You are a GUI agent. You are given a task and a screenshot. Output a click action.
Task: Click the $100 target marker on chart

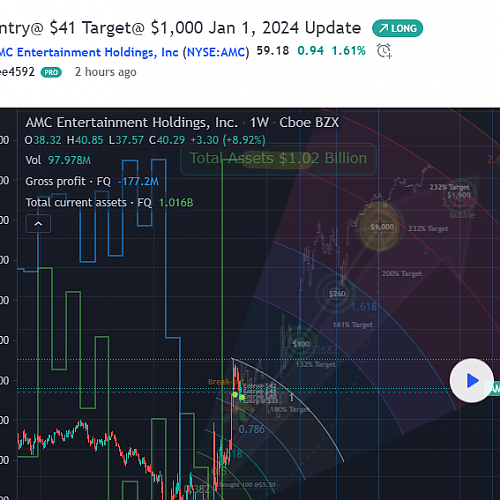pos(301,344)
